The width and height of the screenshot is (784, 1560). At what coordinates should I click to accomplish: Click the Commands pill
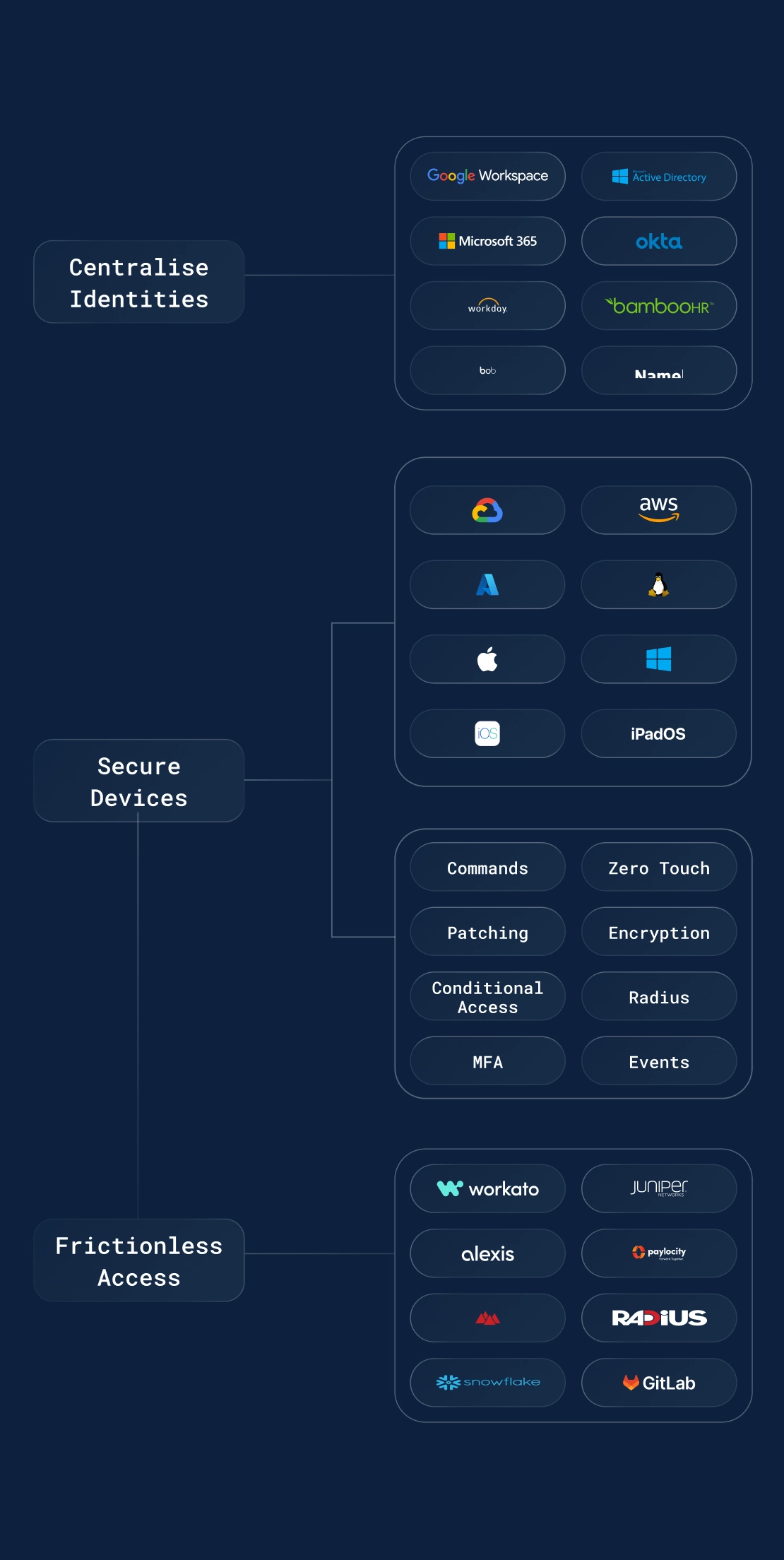click(x=487, y=867)
